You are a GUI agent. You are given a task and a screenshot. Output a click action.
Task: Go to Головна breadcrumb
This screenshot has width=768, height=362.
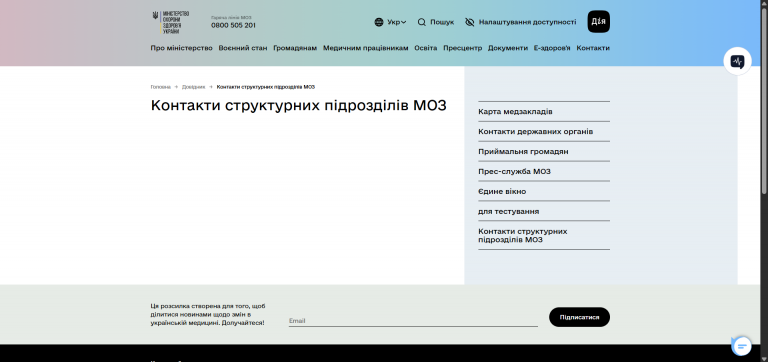coord(161,87)
